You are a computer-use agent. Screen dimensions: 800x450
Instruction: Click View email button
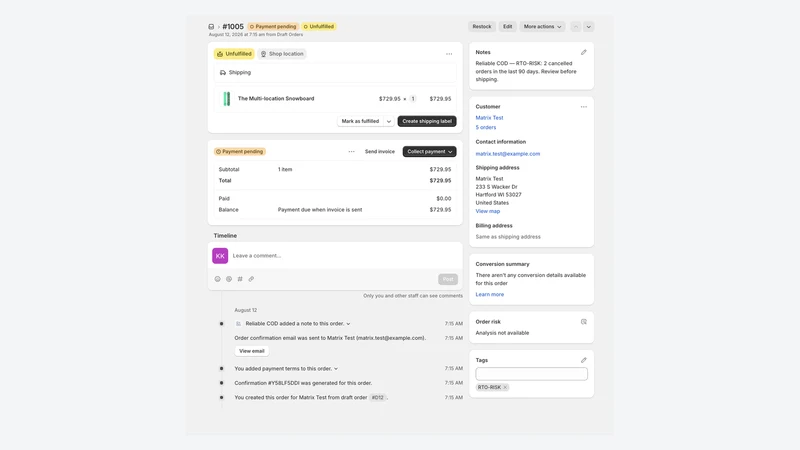point(252,351)
